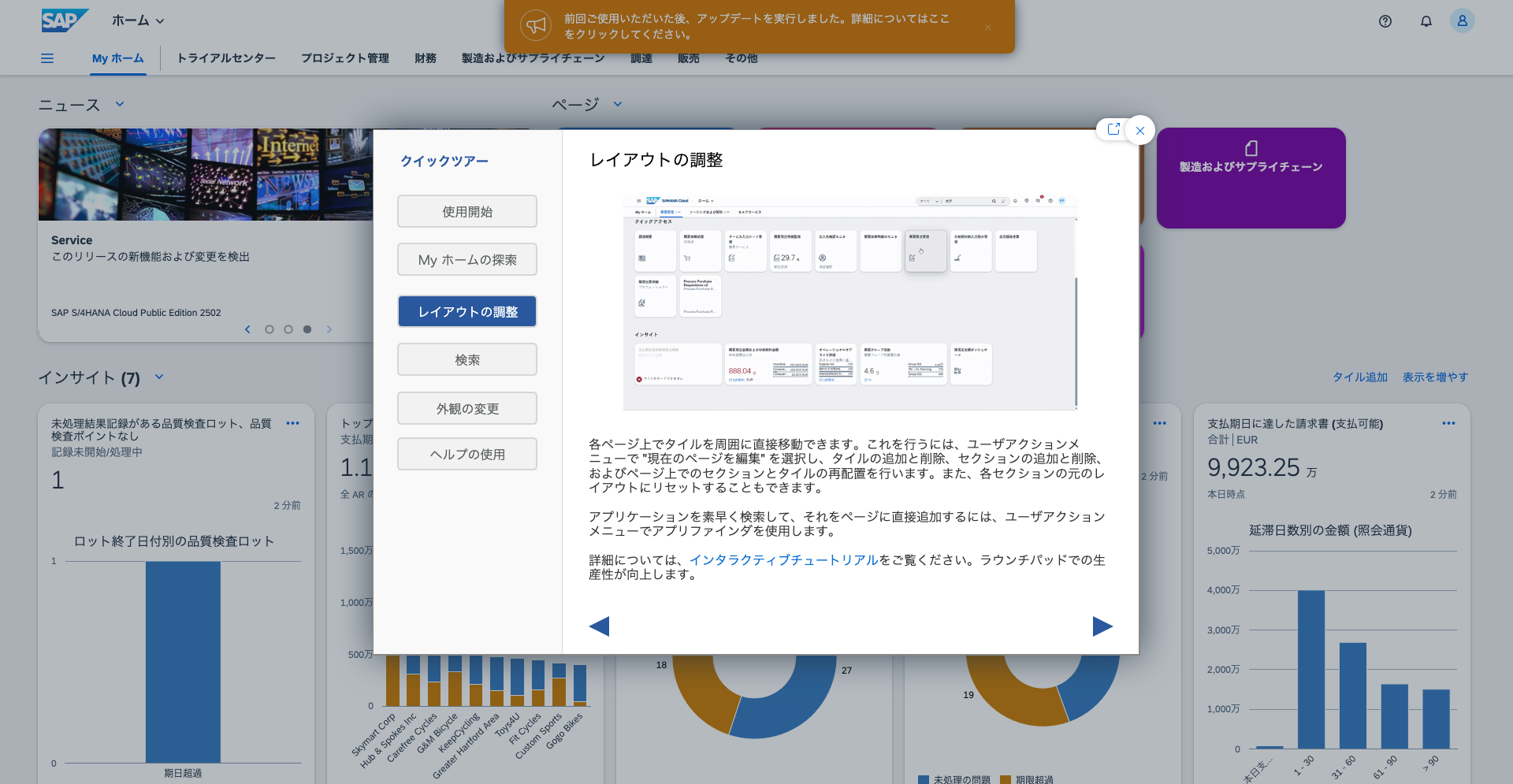
Task: Click the 9,923.25 invoice total value
Action: tap(1254, 467)
